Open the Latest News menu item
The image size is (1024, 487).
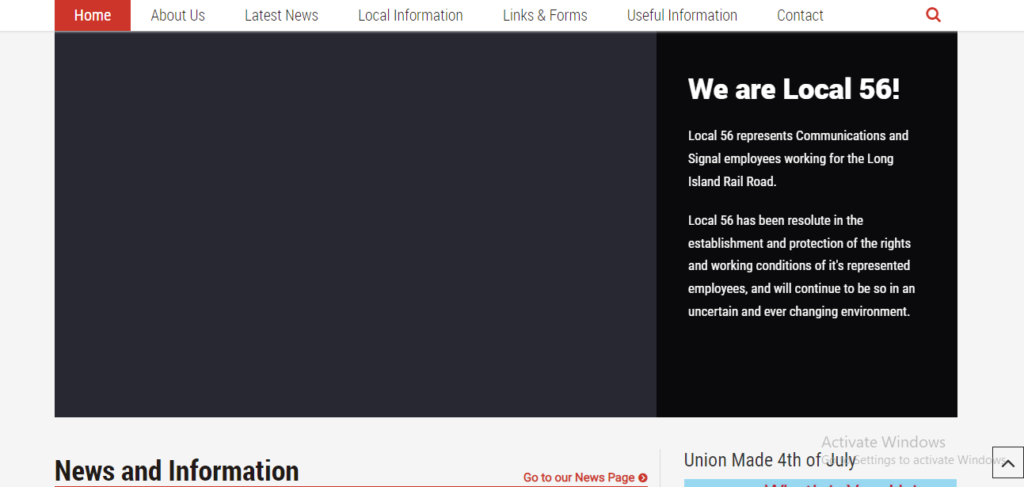[x=281, y=15]
